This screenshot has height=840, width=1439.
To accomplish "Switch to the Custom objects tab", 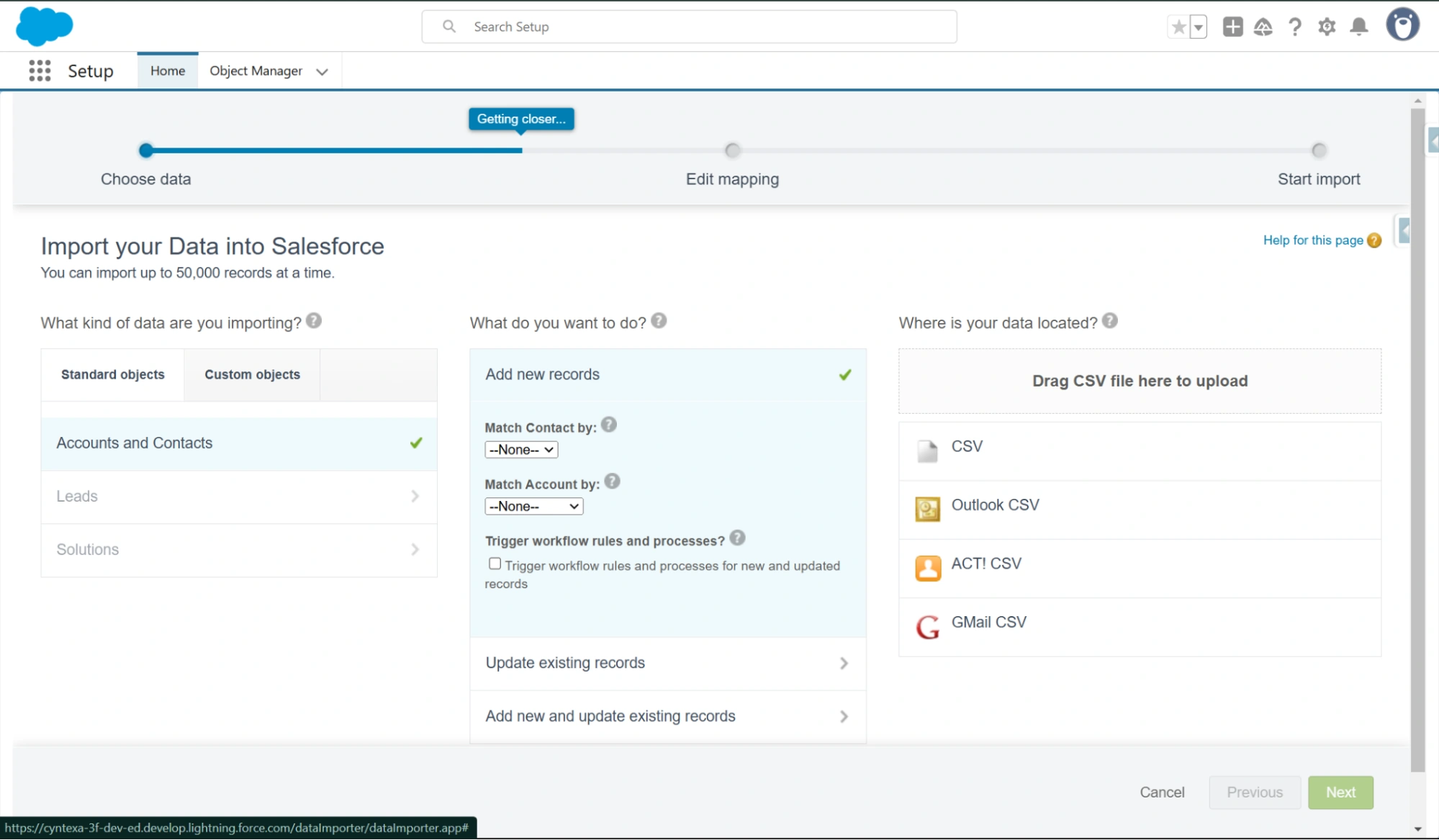I will [x=252, y=374].
